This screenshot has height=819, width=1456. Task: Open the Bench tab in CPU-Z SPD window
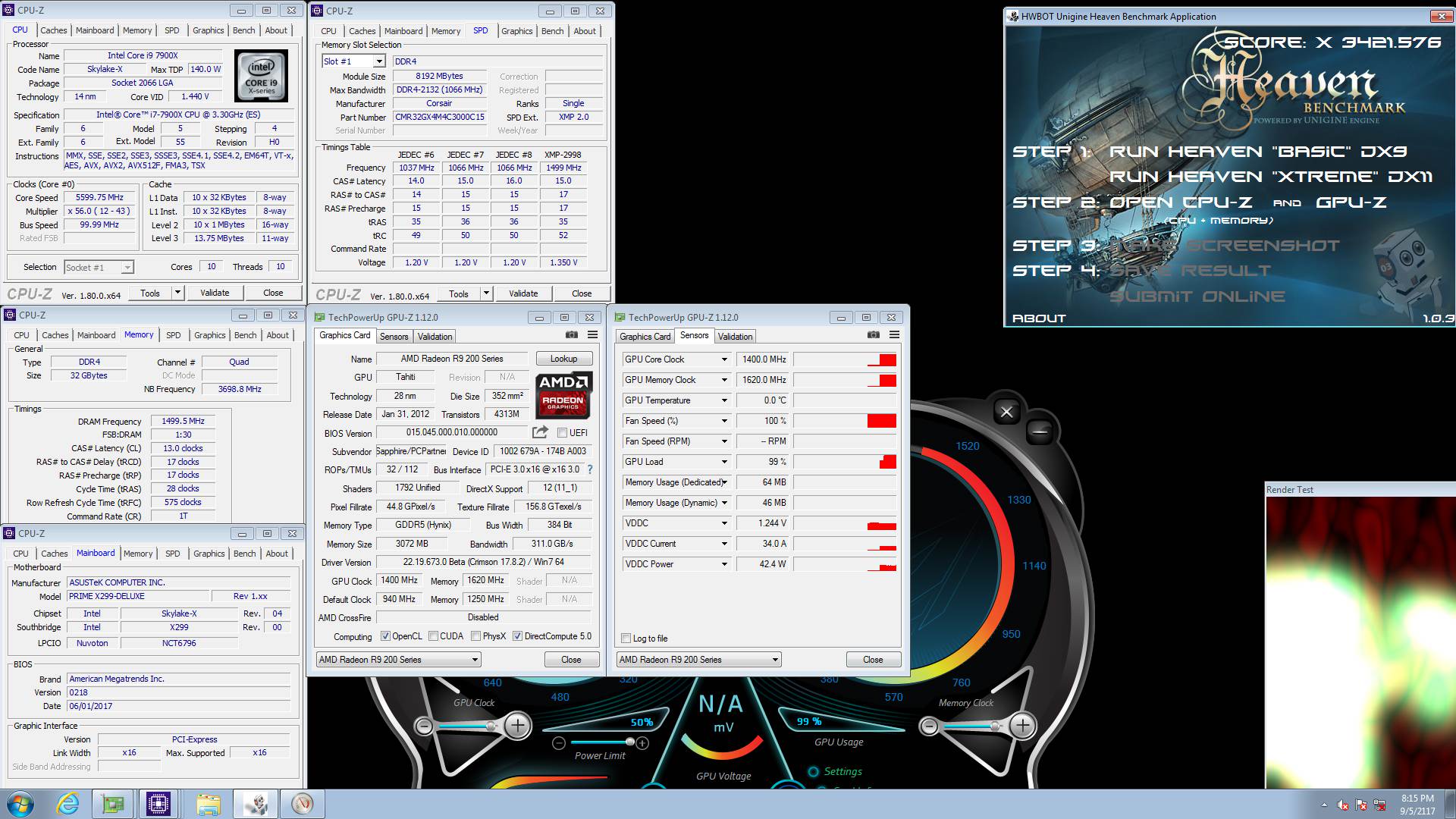552,31
